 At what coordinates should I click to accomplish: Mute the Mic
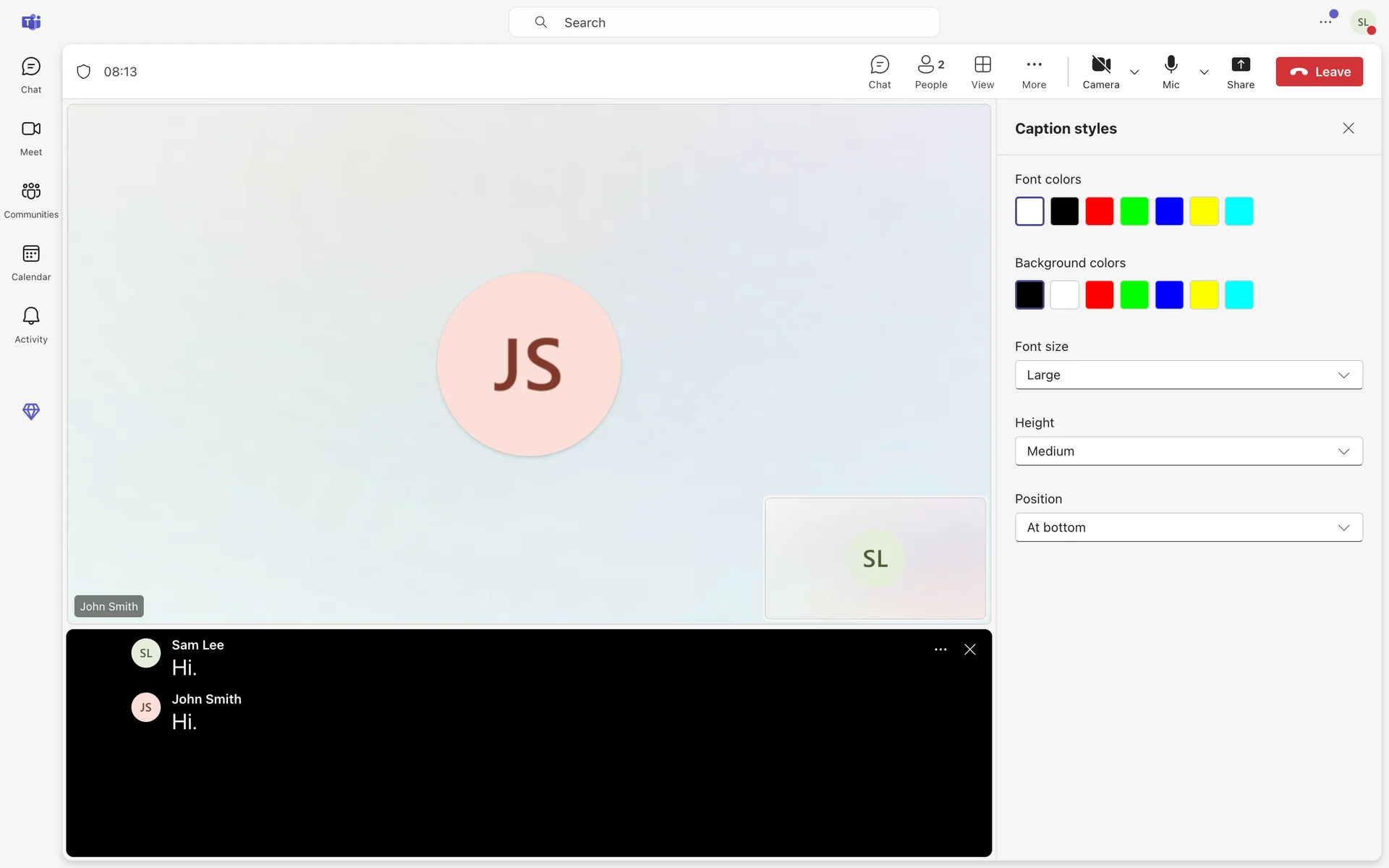tap(1171, 72)
